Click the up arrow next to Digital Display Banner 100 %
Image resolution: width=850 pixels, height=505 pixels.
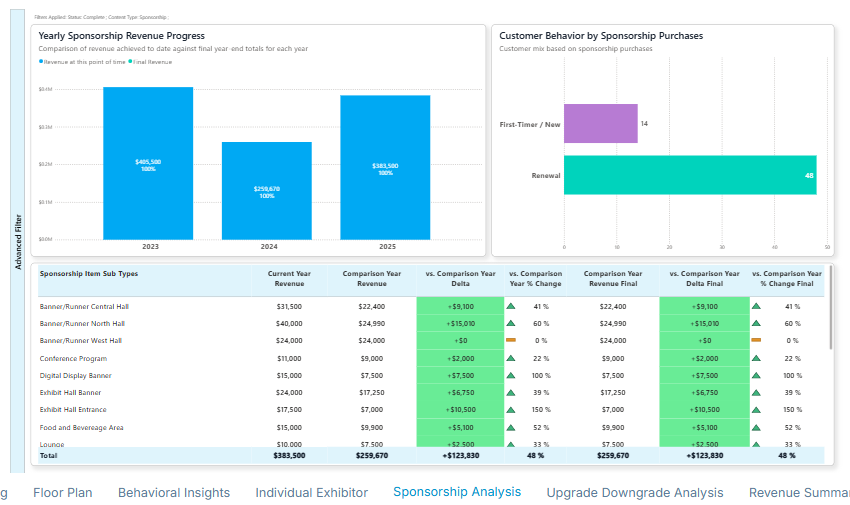[511, 376]
